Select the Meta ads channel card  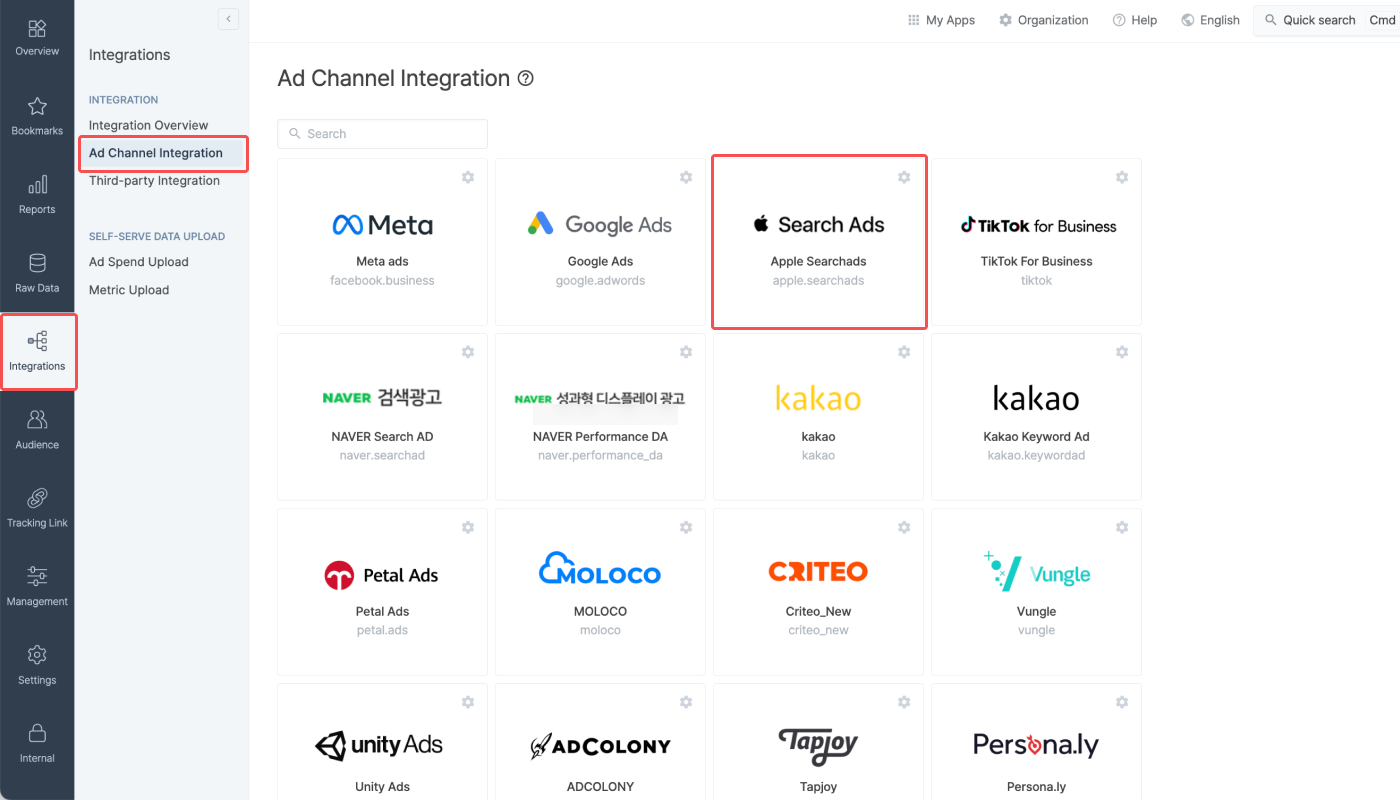[383, 242]
